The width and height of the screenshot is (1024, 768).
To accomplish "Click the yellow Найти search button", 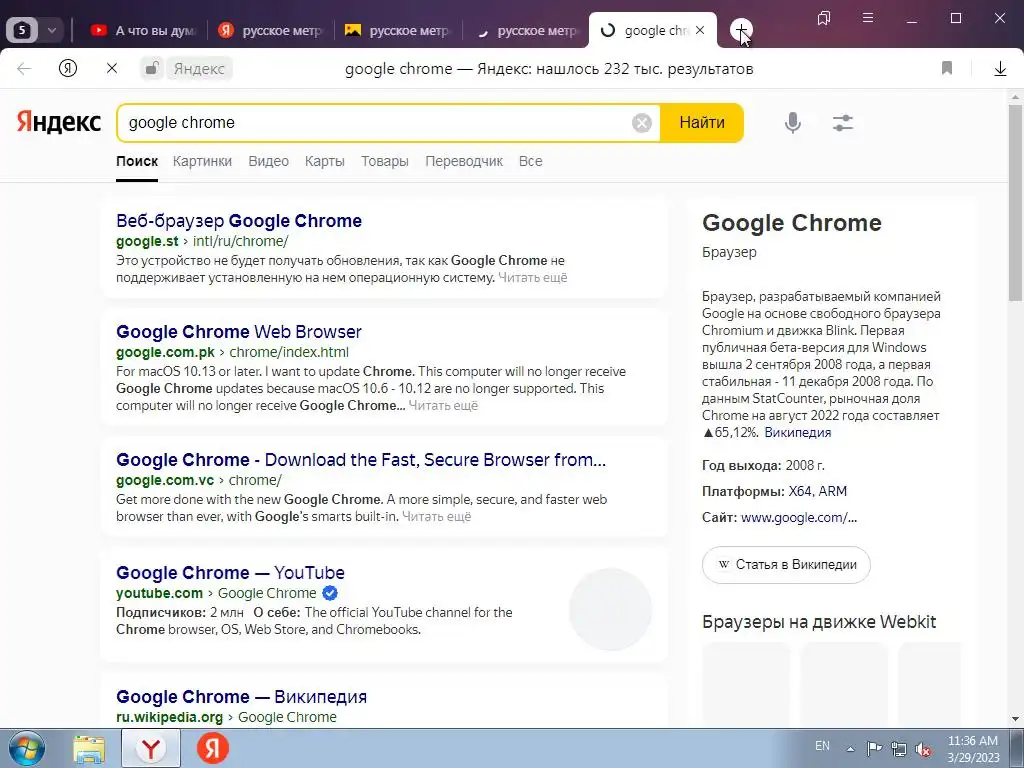I will (x=702, y=123).
